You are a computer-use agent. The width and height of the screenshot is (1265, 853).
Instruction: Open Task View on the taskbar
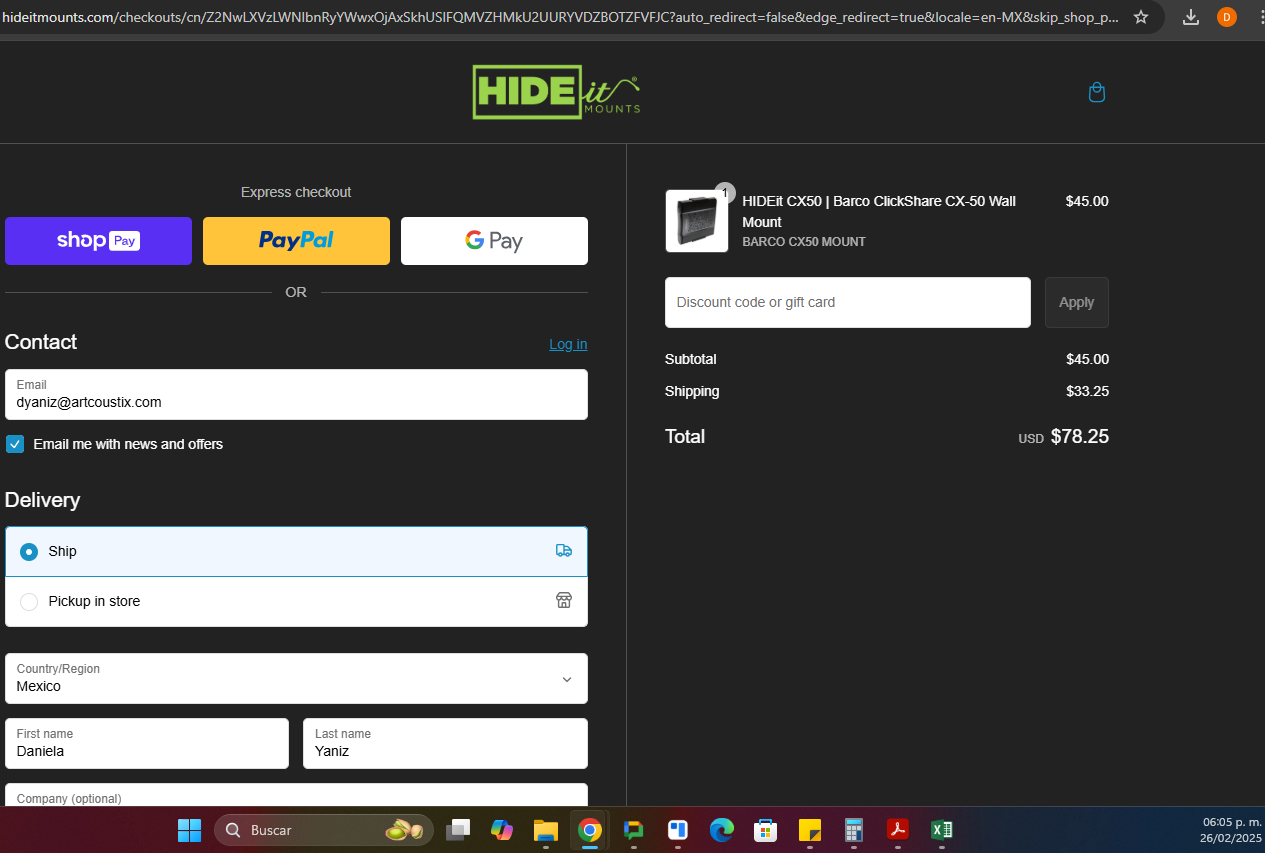pyautogui.click(x=458, y=830)
